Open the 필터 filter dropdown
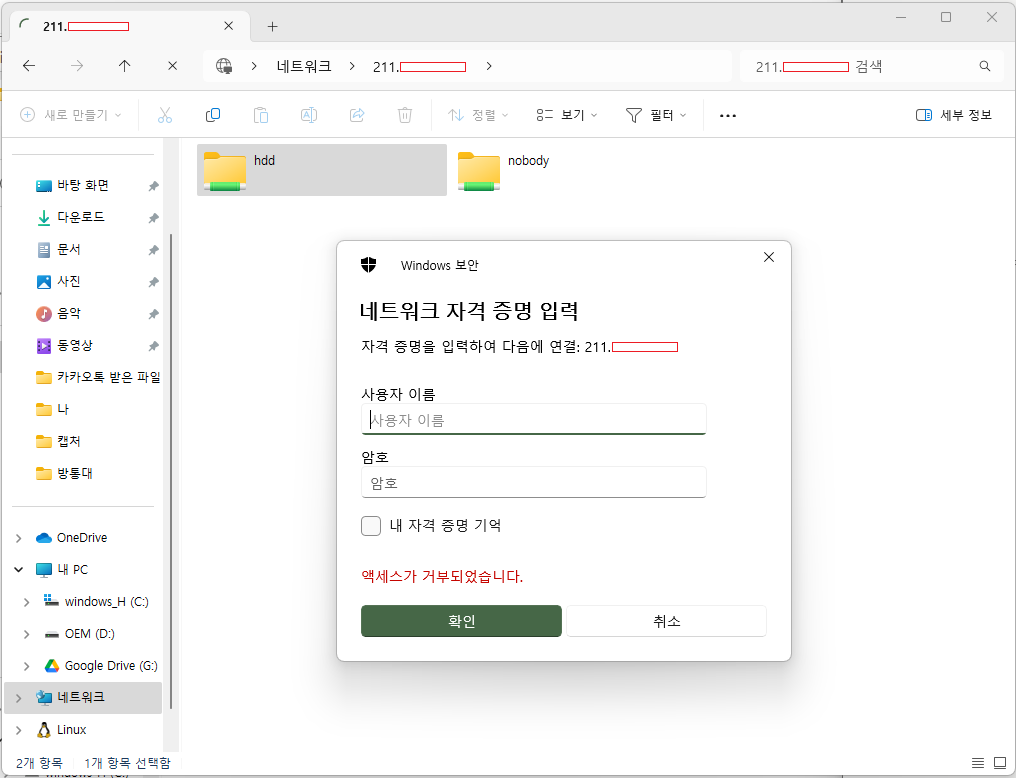 coord(656,115)
